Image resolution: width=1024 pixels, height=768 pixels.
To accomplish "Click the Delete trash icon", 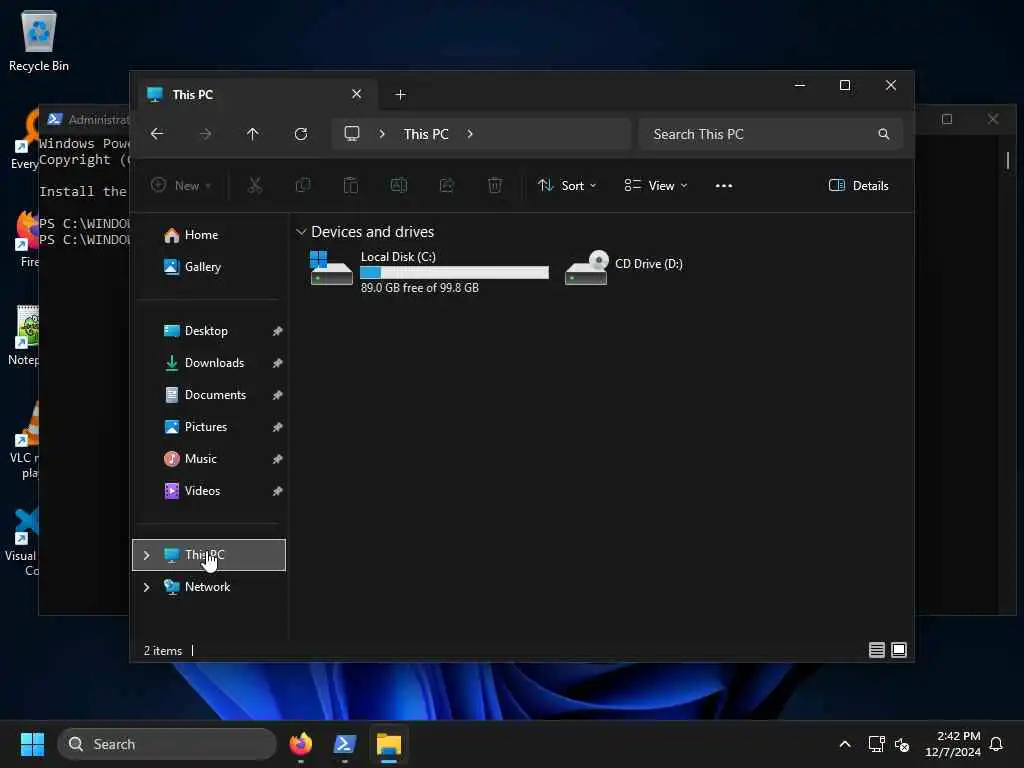I will tap(495, 185).
